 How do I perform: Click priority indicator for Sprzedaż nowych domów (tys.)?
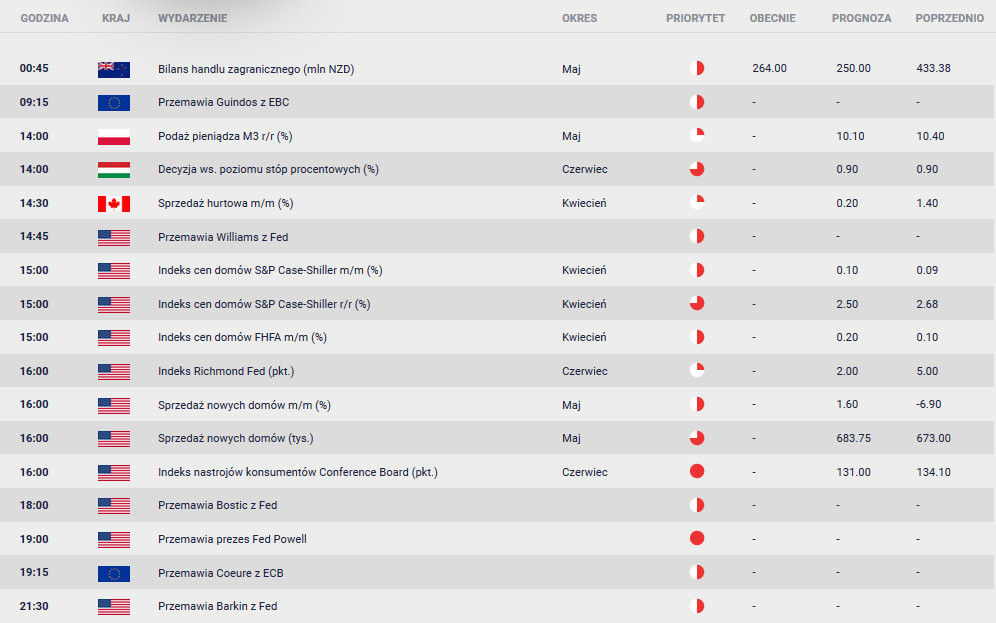click(x=697, y=438)
